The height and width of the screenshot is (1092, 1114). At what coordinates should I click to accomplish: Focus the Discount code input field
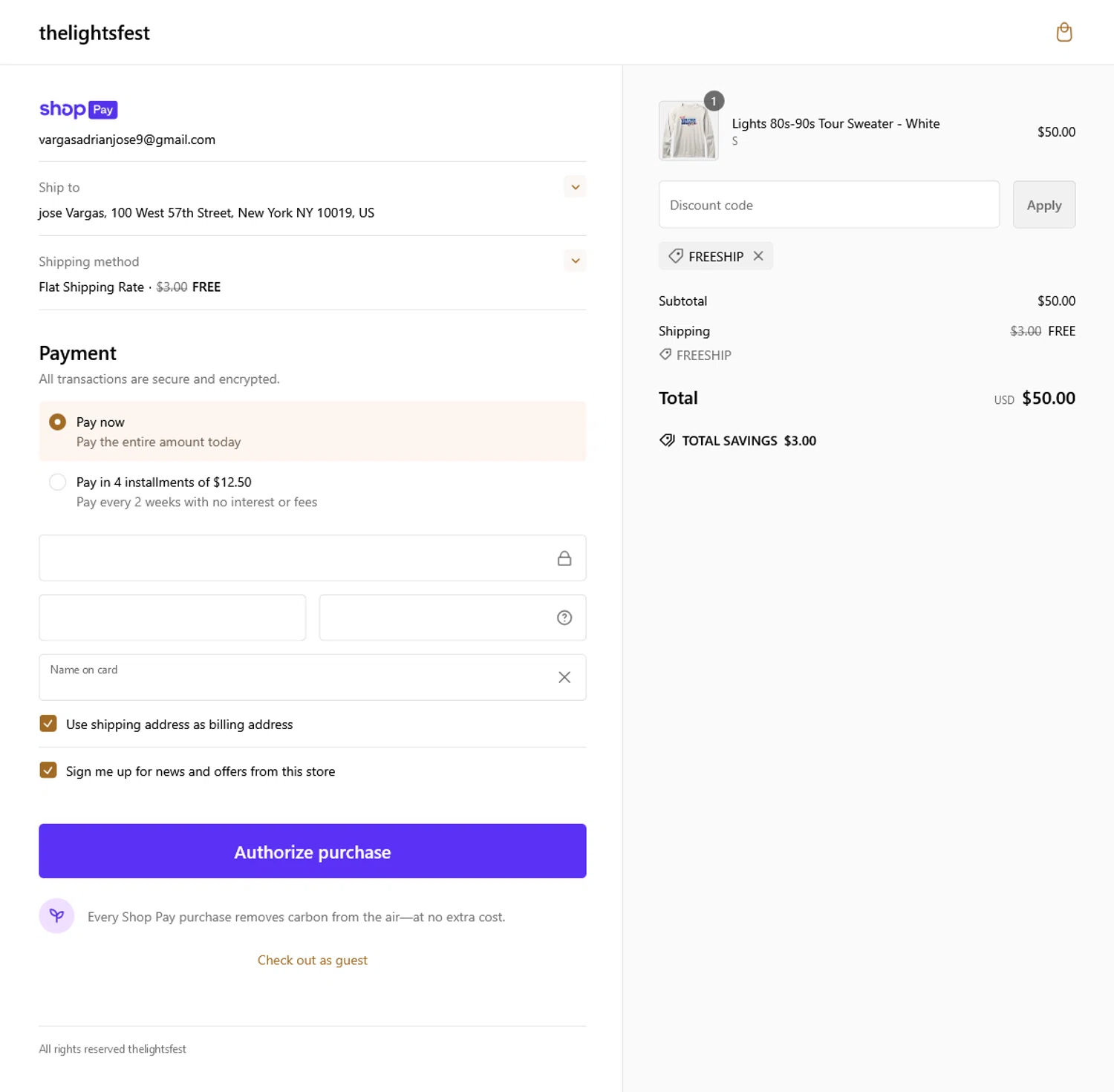click(x=829, y=205)
